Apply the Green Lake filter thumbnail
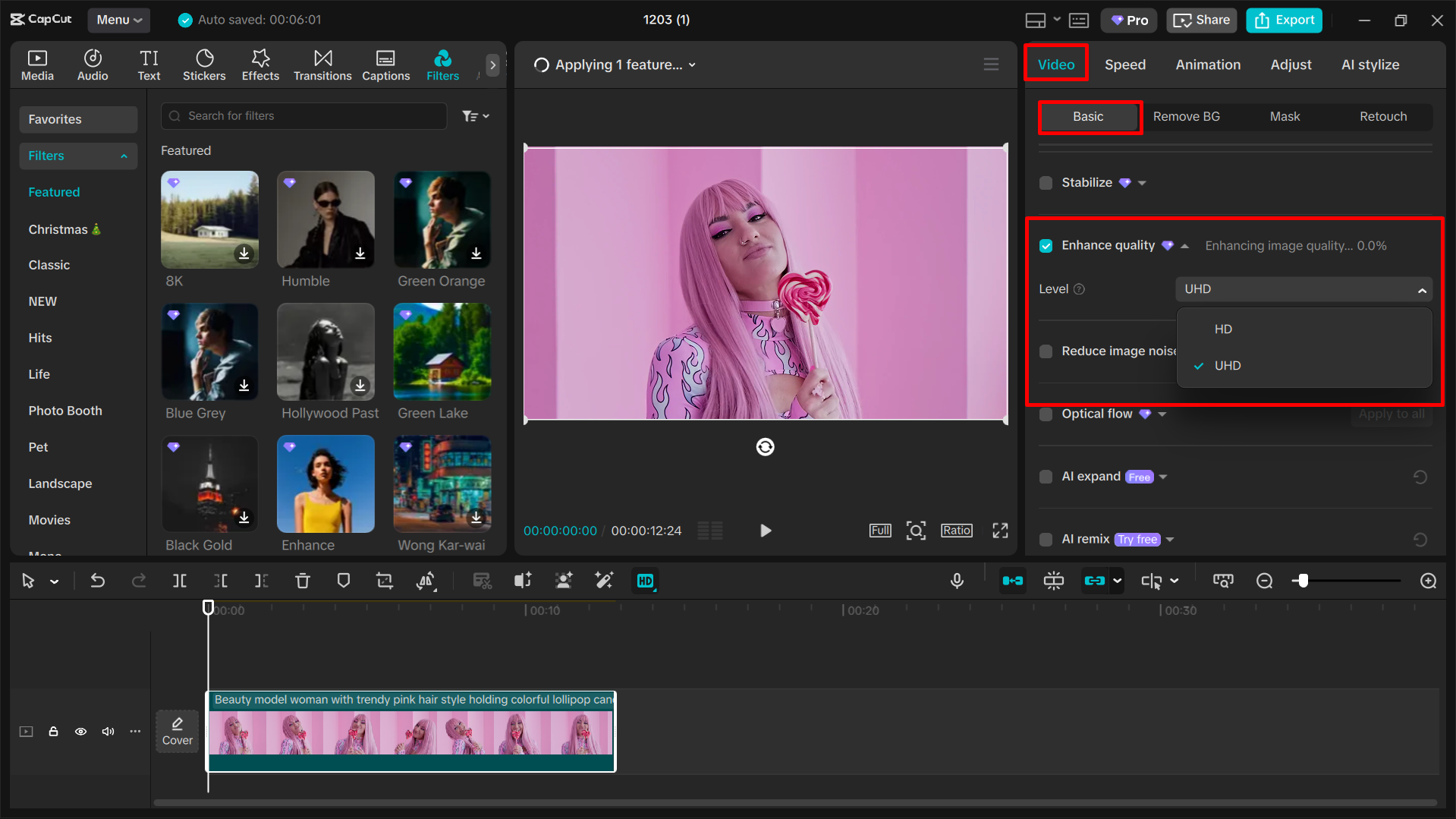 pyautogui.click(x=442, y=351)
